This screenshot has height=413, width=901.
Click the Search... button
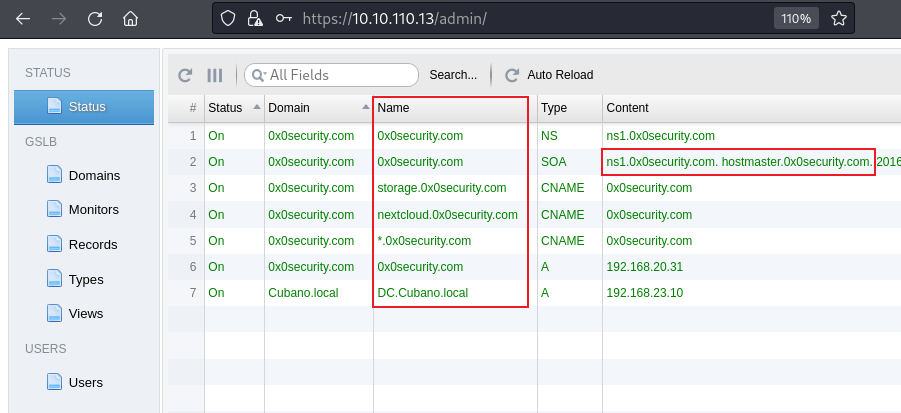[x=453, y=75]
